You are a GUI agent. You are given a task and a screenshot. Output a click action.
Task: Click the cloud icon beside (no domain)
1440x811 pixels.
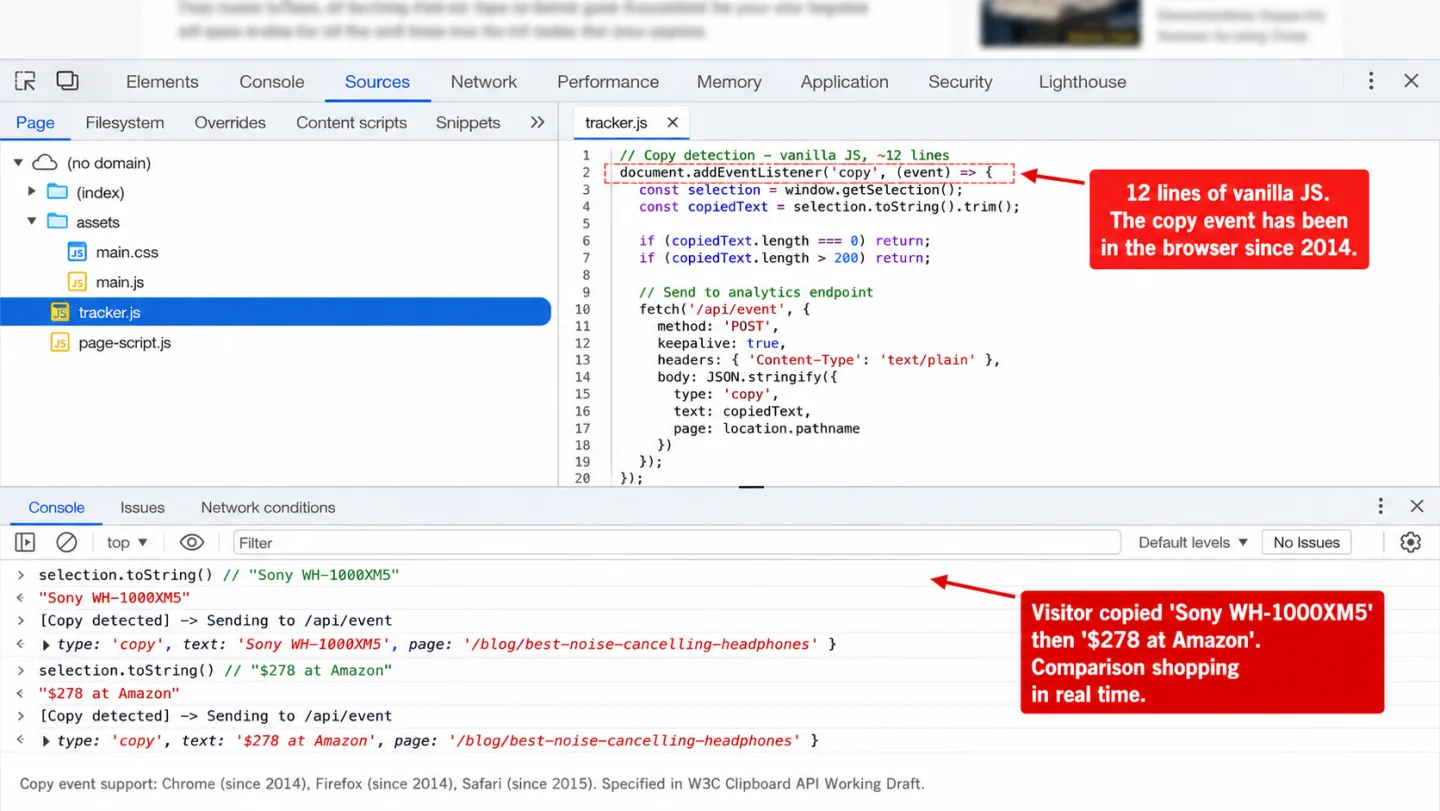tap(45, 162)
